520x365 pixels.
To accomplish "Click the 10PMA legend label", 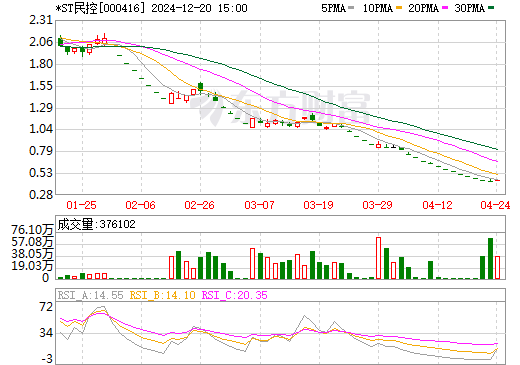I will click(378, 8).
